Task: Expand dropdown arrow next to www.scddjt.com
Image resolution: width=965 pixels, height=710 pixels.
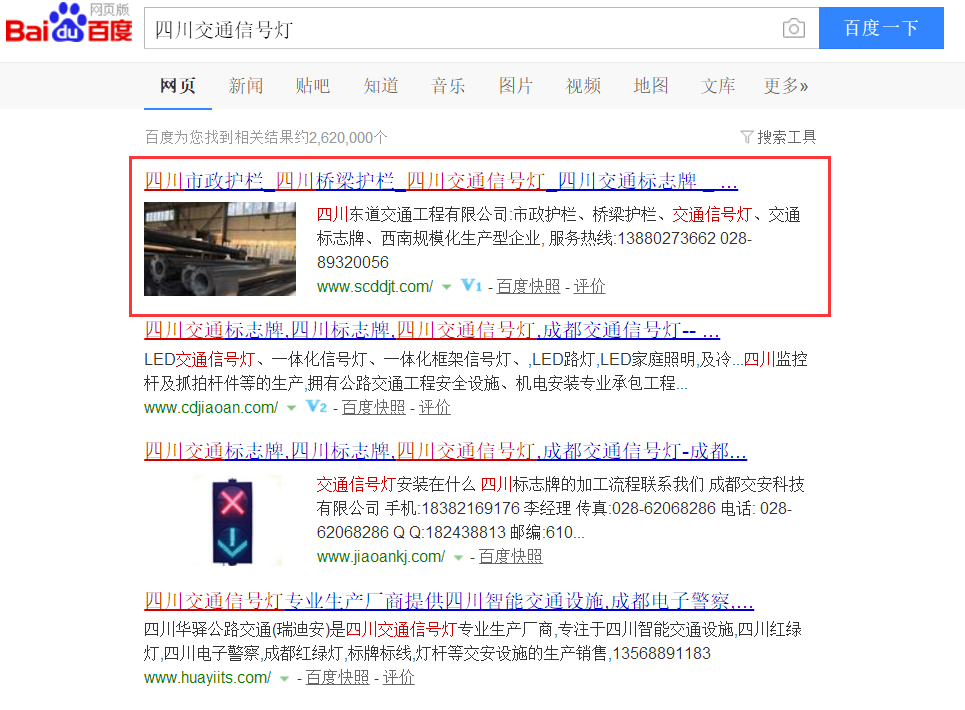Action: pos(447,287)
